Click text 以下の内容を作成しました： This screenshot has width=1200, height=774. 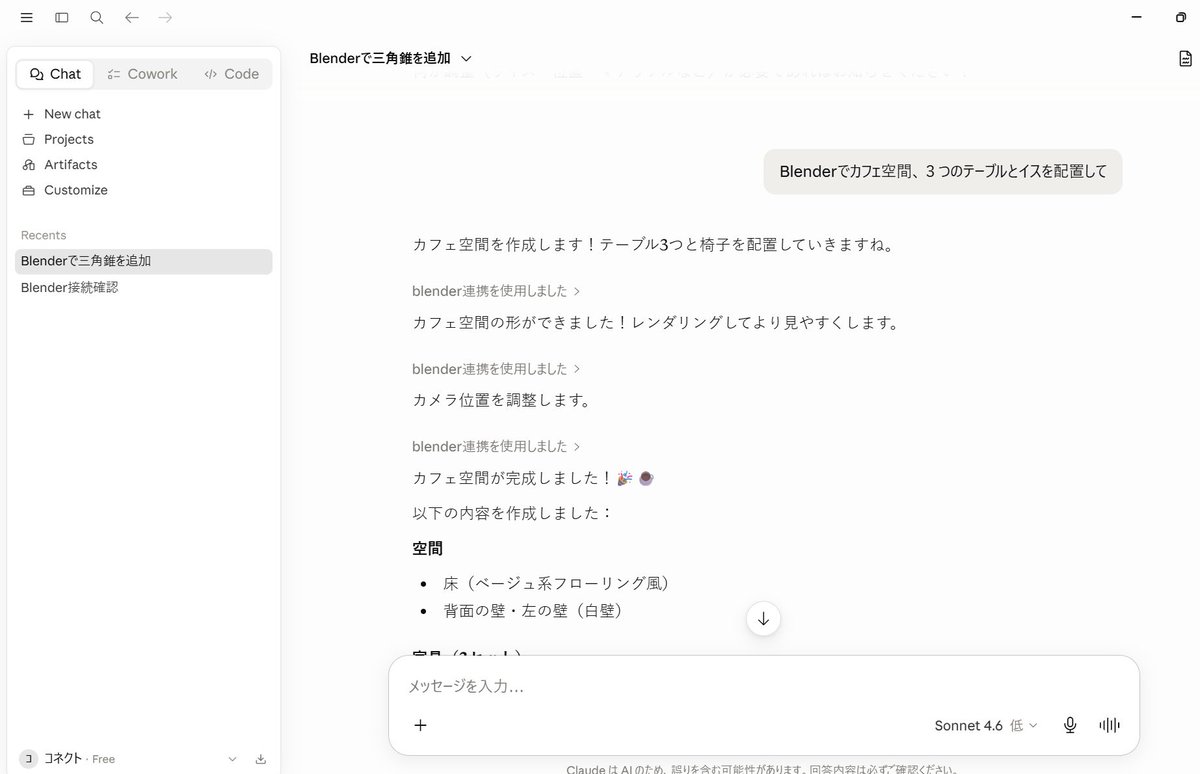(512, 513)
